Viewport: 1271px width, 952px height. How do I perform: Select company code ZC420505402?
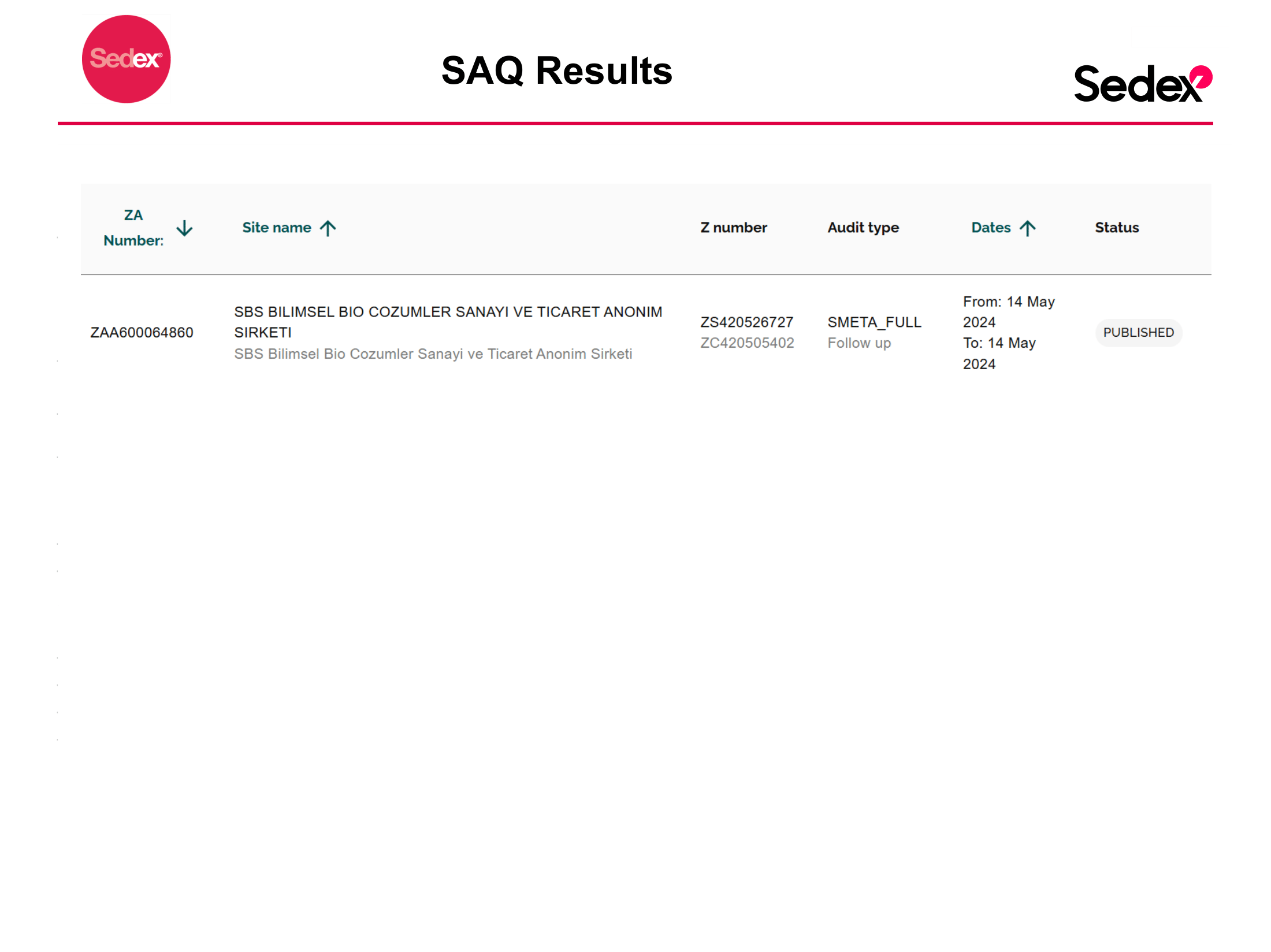tap(747, 343)
